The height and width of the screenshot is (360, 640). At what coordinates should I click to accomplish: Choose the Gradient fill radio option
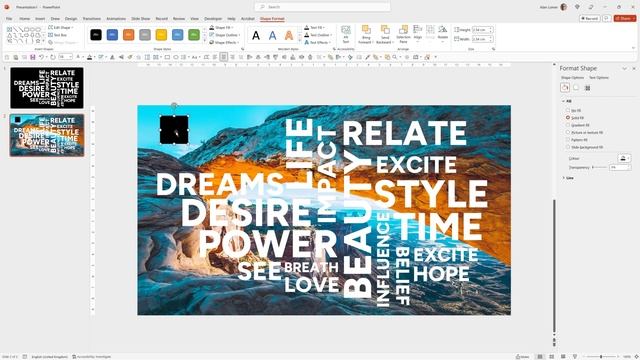tap(577, 125)
